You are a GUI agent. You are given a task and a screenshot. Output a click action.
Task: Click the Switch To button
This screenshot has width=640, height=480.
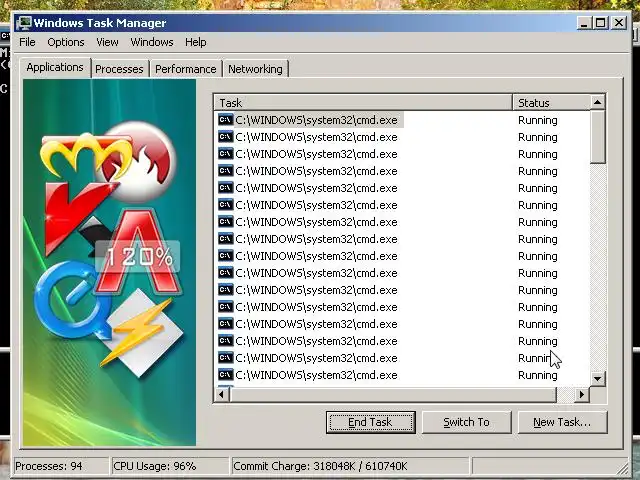click(466, 422)
